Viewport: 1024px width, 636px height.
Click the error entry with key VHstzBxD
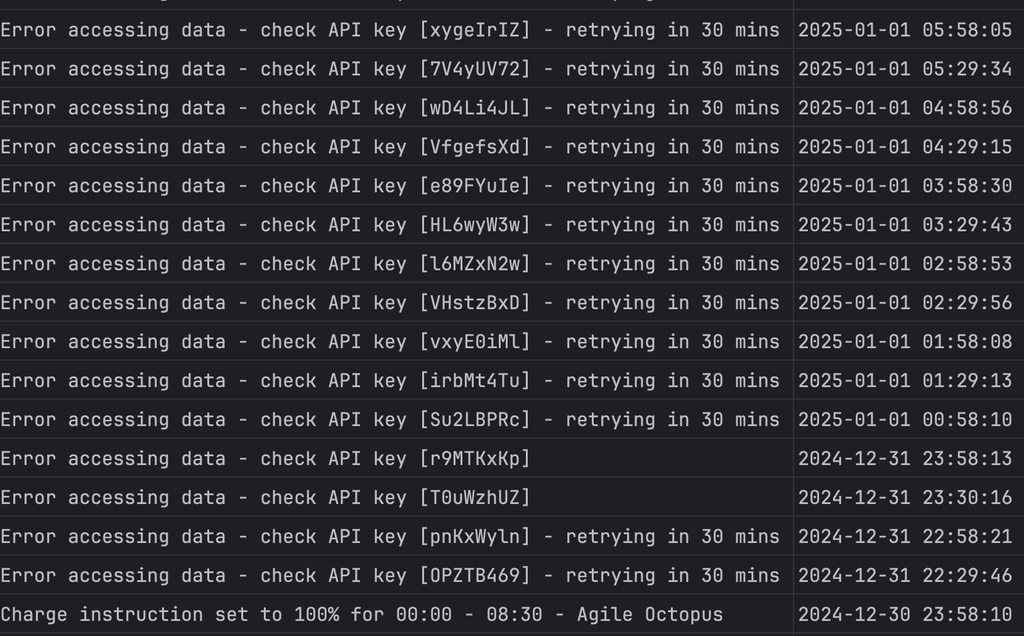pyautogui.click(x=390, y=303)
